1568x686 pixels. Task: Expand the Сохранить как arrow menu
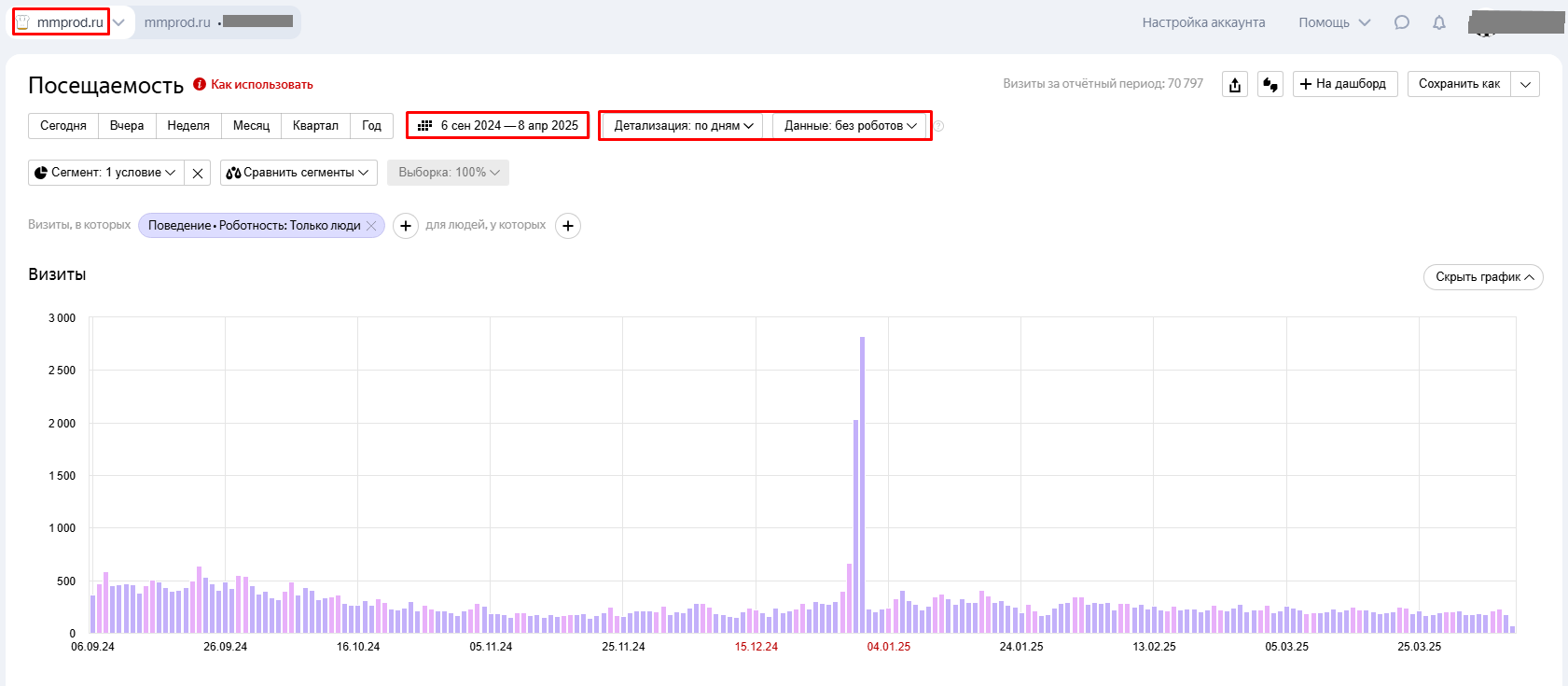pyautogui.click(x=1526, y=84)
